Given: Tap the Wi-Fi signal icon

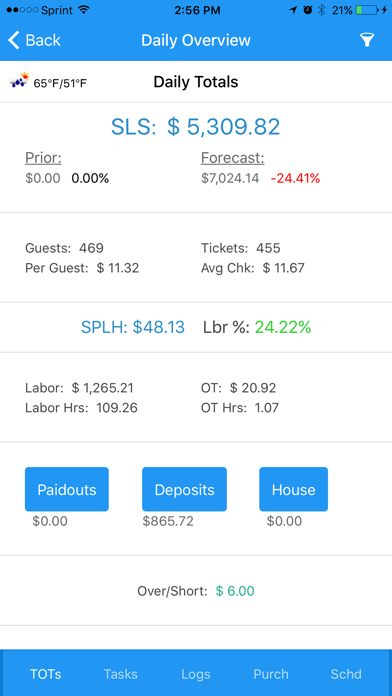Looking at the screenshot, I should (83, 10).
